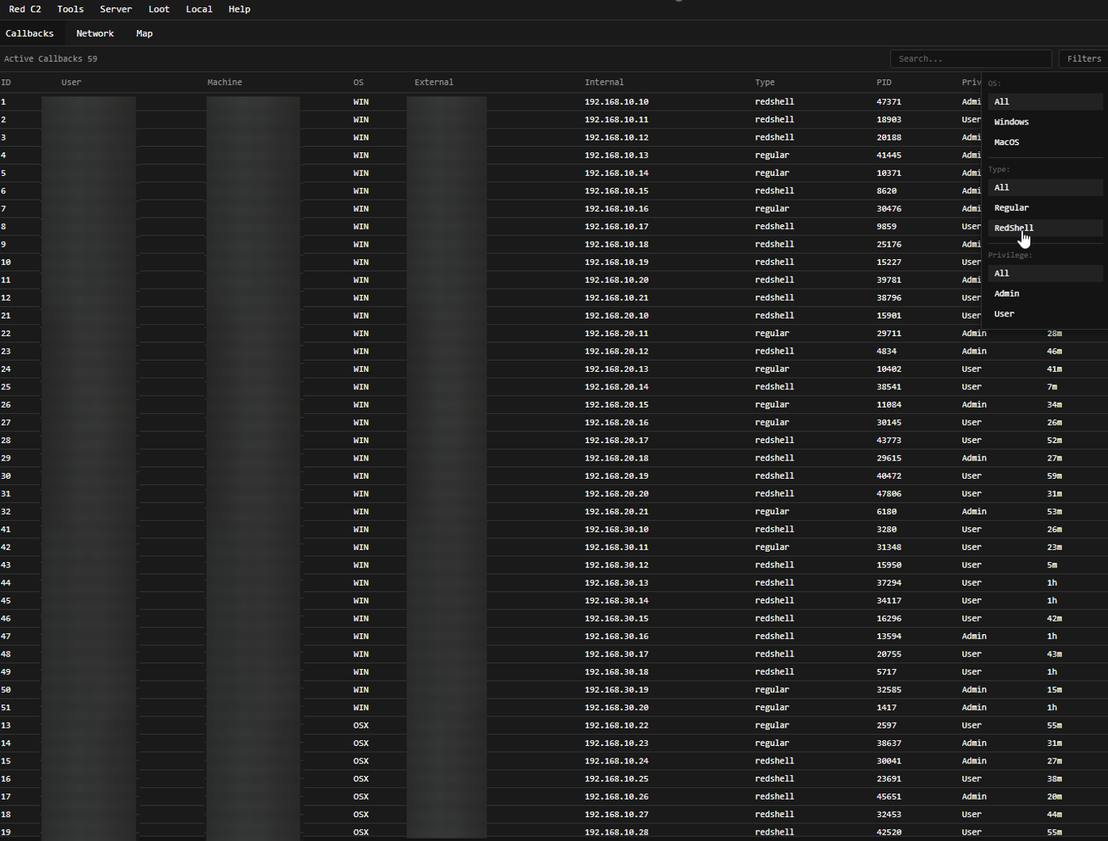
Task: Select internal IP 192.168.10.10
Action: click(x=616, y=102)
